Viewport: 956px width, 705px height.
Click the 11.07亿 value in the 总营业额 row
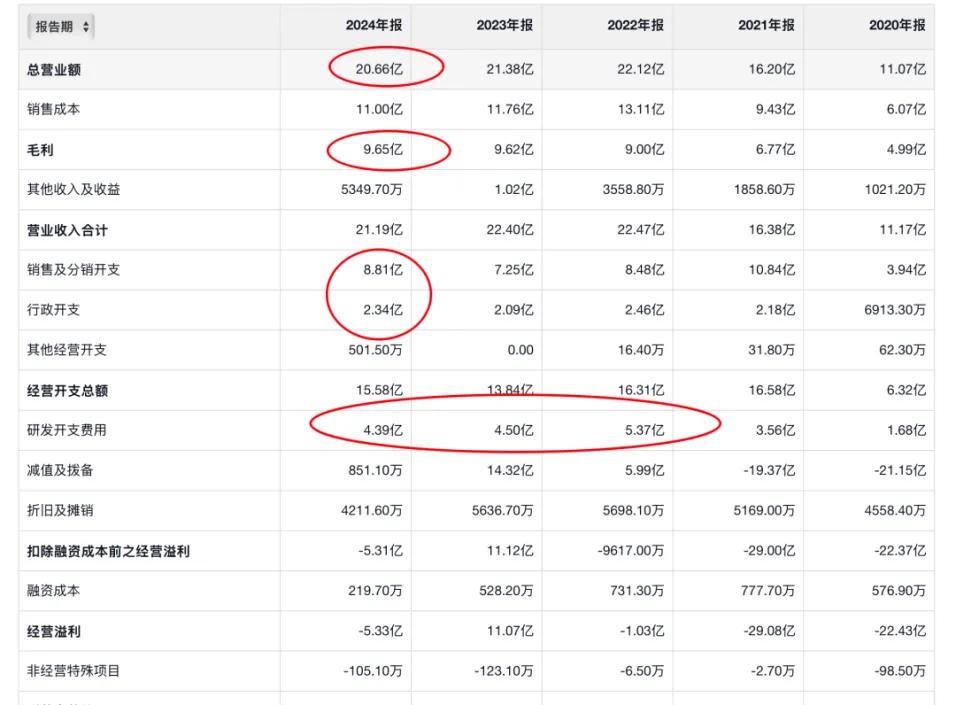tap(902, 70)
